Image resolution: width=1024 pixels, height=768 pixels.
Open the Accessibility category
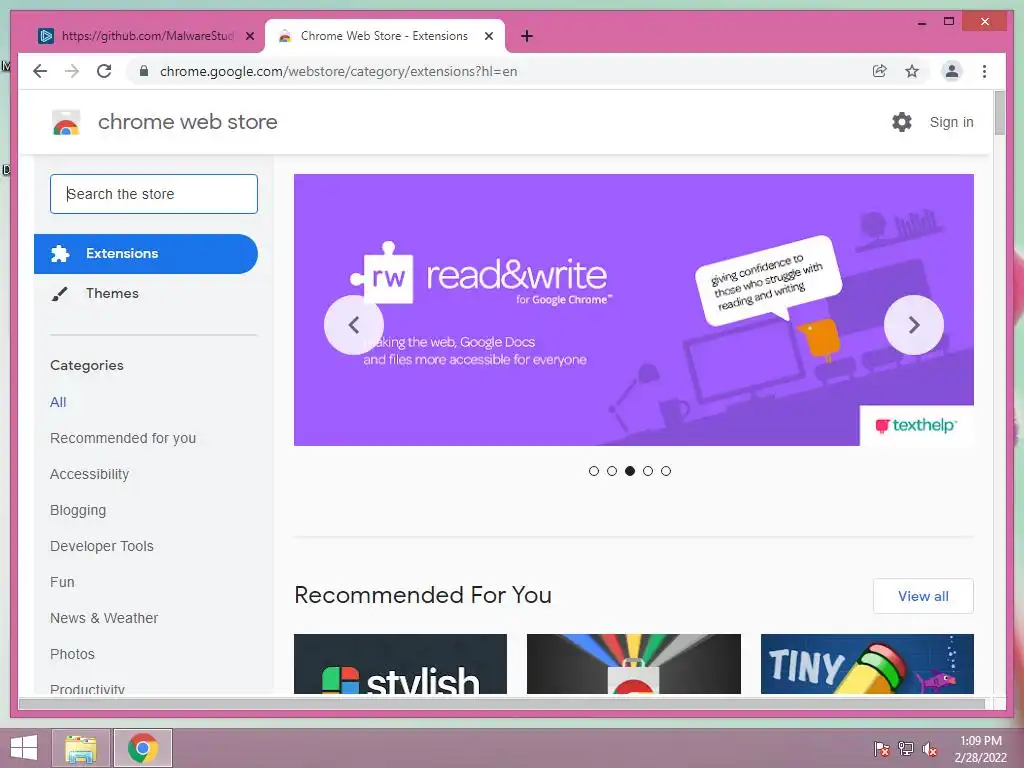click(x=89, y=474)
